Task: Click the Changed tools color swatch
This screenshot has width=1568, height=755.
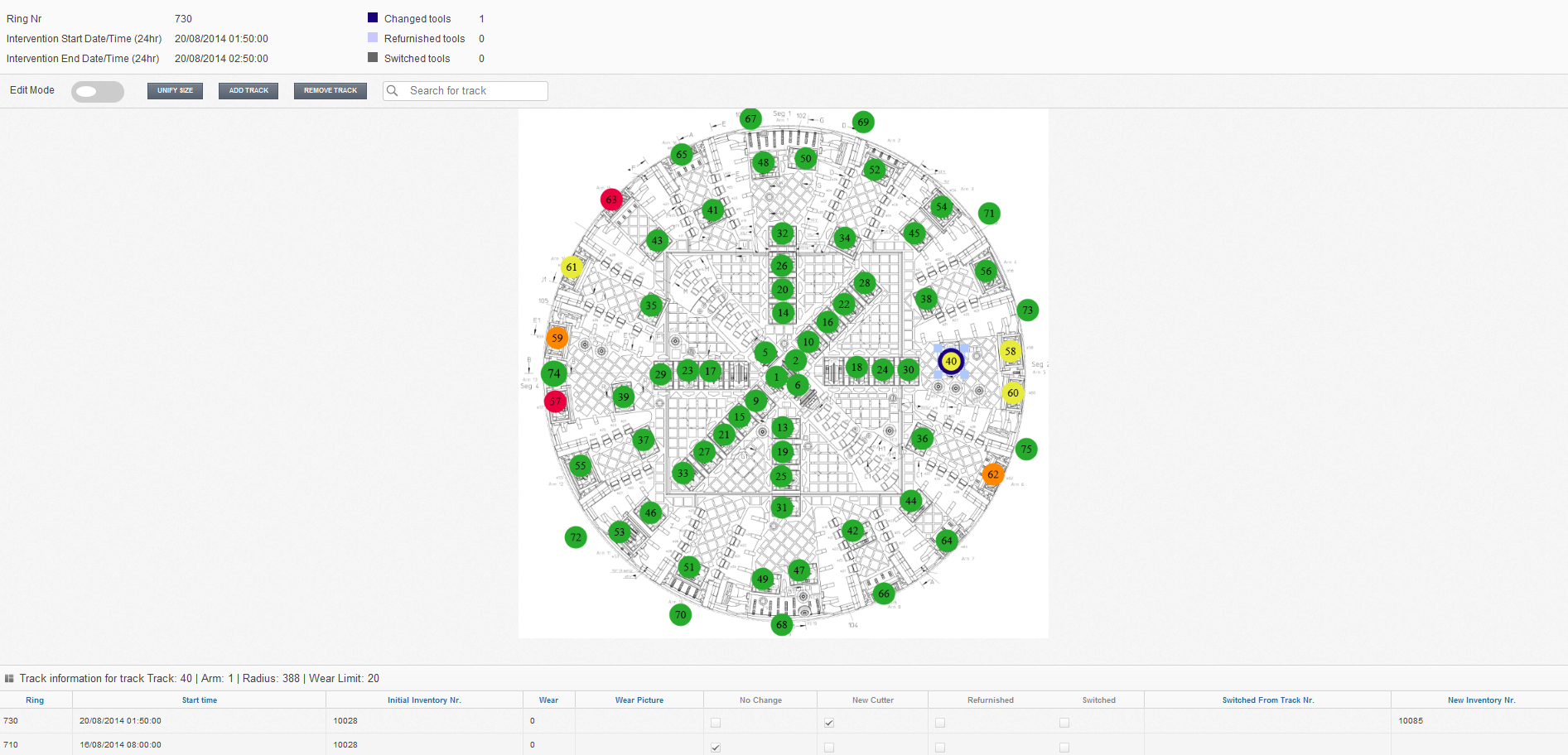Action: [373, 17]
